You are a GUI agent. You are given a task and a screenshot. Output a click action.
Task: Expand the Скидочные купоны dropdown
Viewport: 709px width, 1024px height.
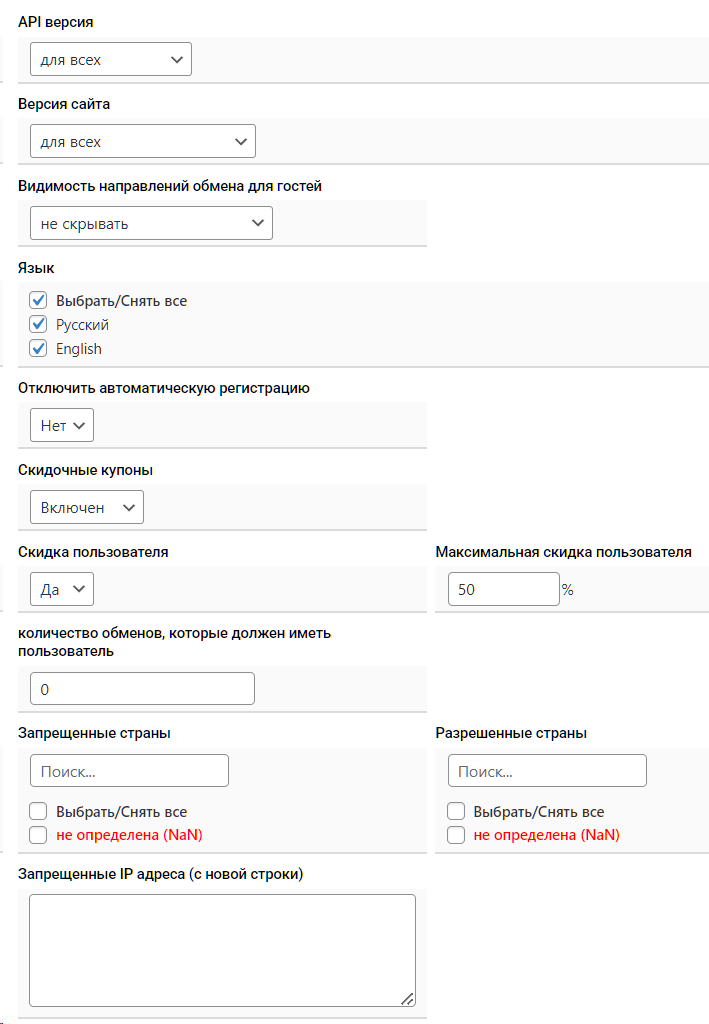87,508
